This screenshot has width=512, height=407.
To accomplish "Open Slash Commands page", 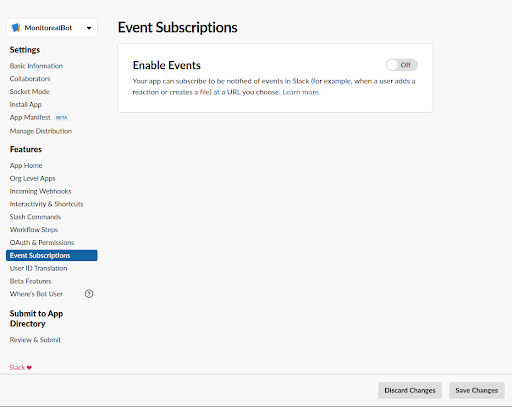I will click(35, 217).
